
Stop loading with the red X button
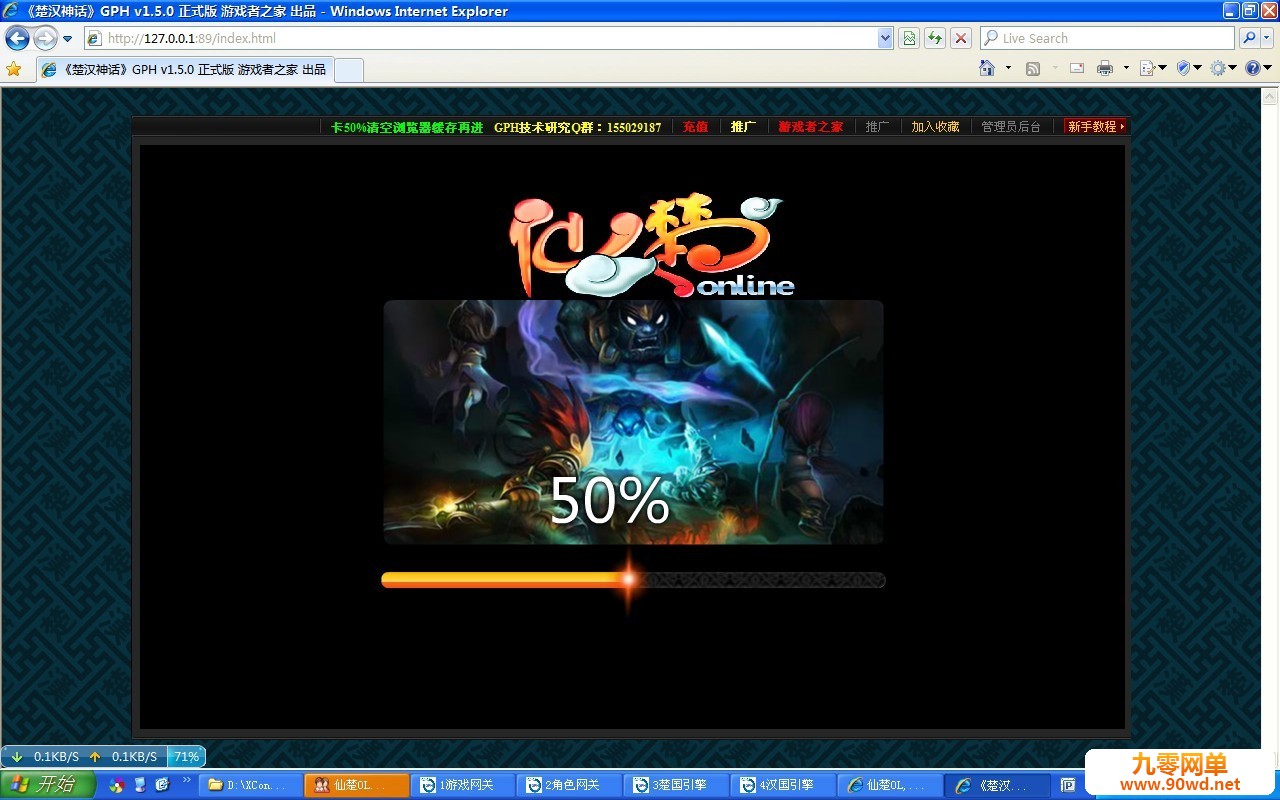pos(961,38)
